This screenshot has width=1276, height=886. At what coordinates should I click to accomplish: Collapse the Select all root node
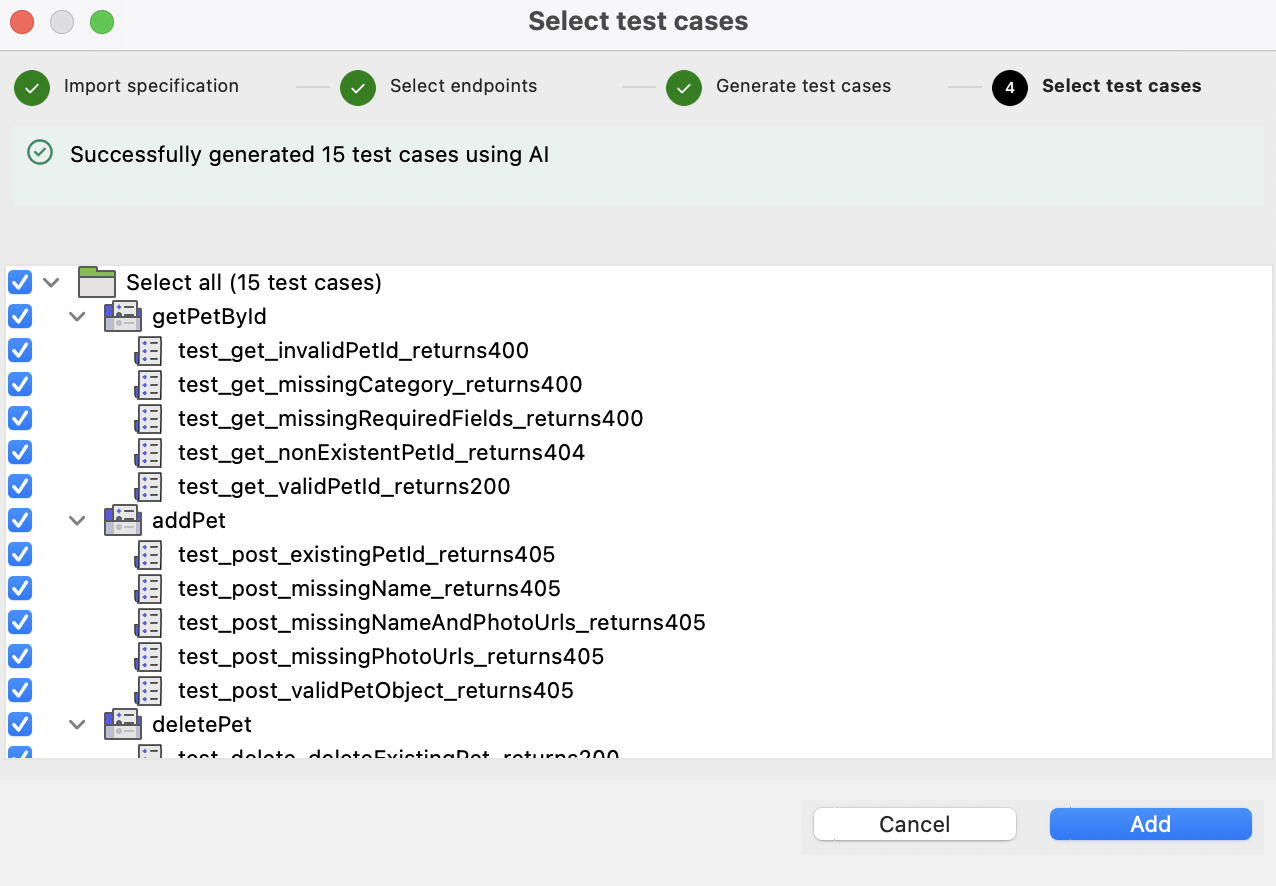tap(52, 283)
